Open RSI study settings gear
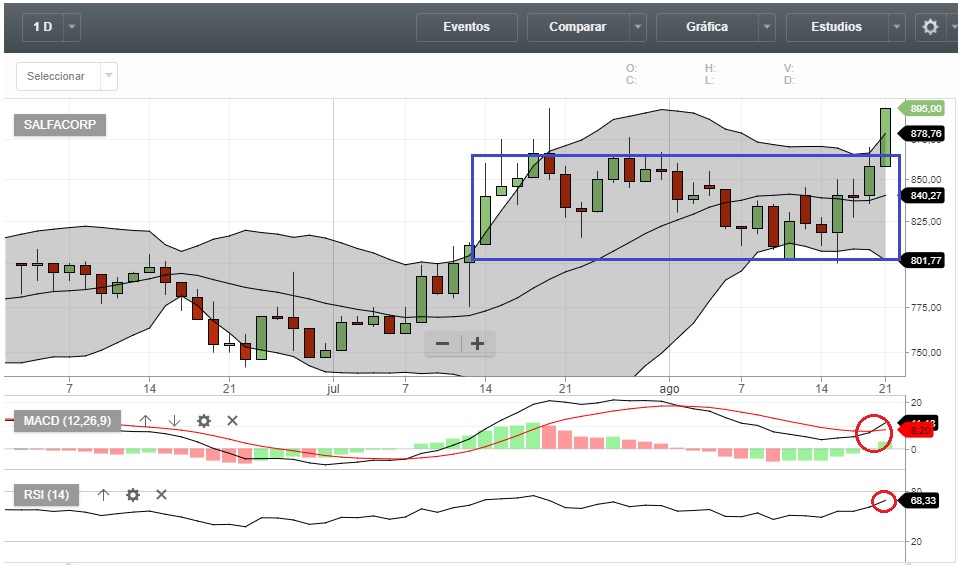This screenshot has width=958, height=565. coord(133,495)
